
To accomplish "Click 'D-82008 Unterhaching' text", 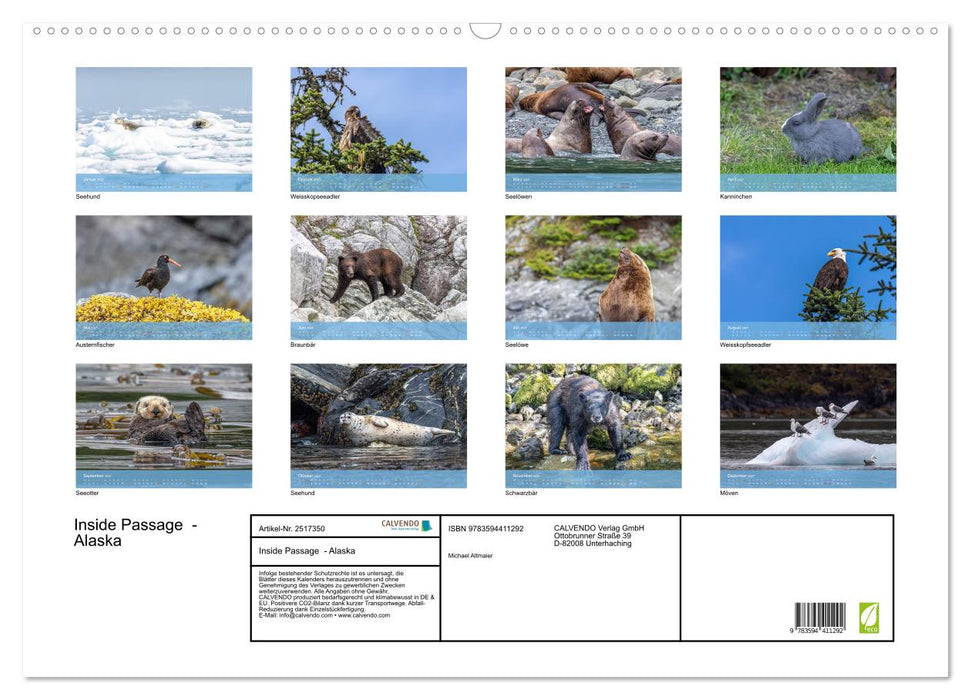I will click(593, 543).
